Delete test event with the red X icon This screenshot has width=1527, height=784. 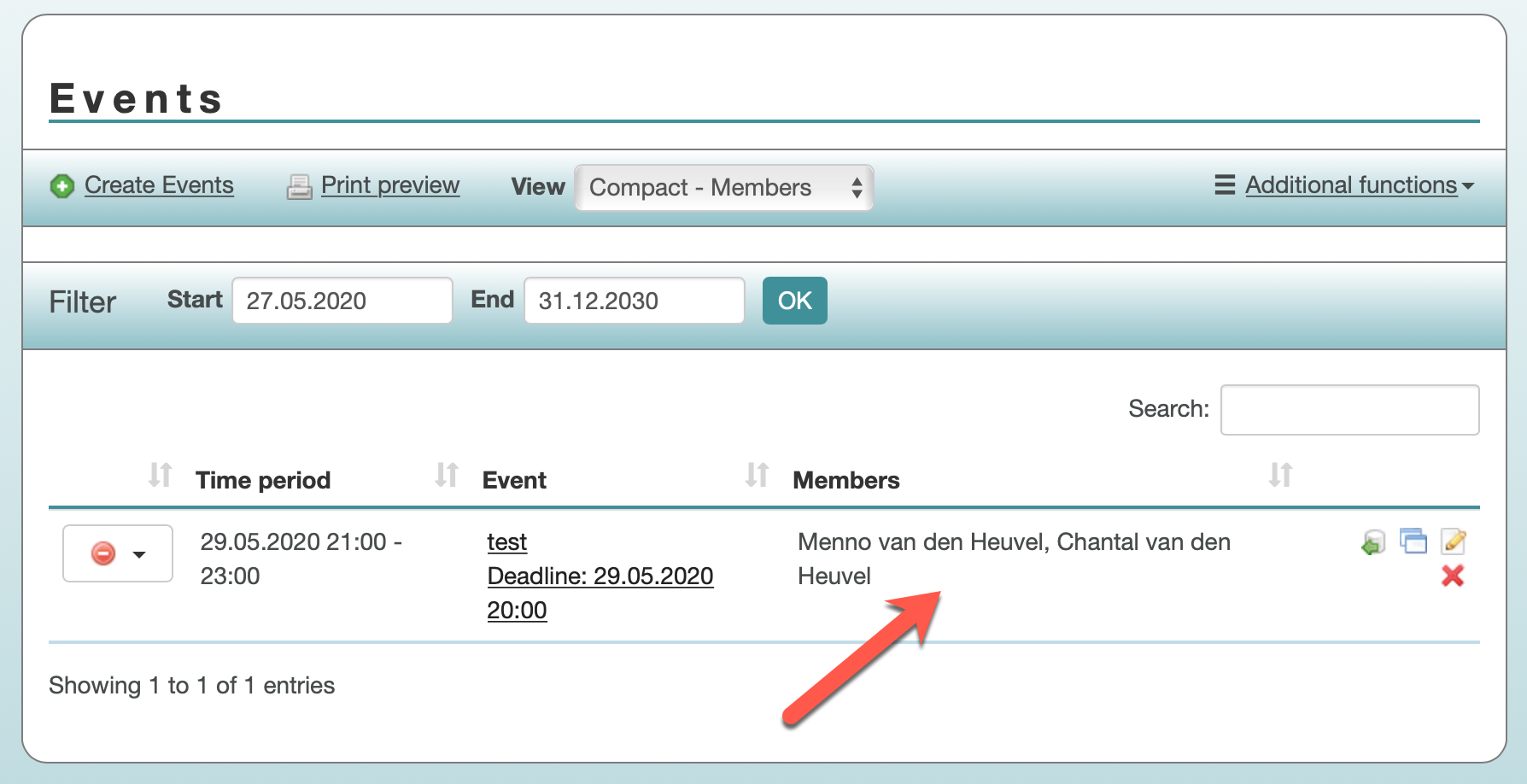coord(1453,576)
